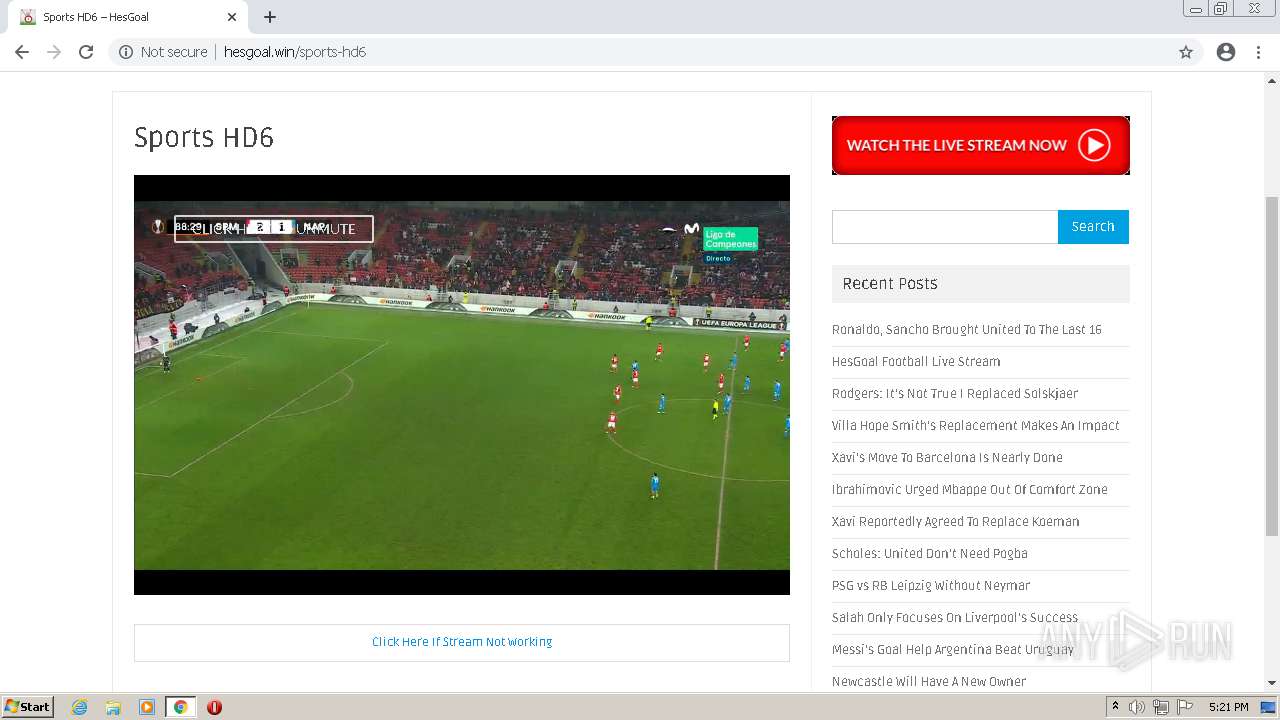The height and width of the screenshot is (720, 1280).
Task: Open the Chrome profile menu
Action: coord(1226,52)
